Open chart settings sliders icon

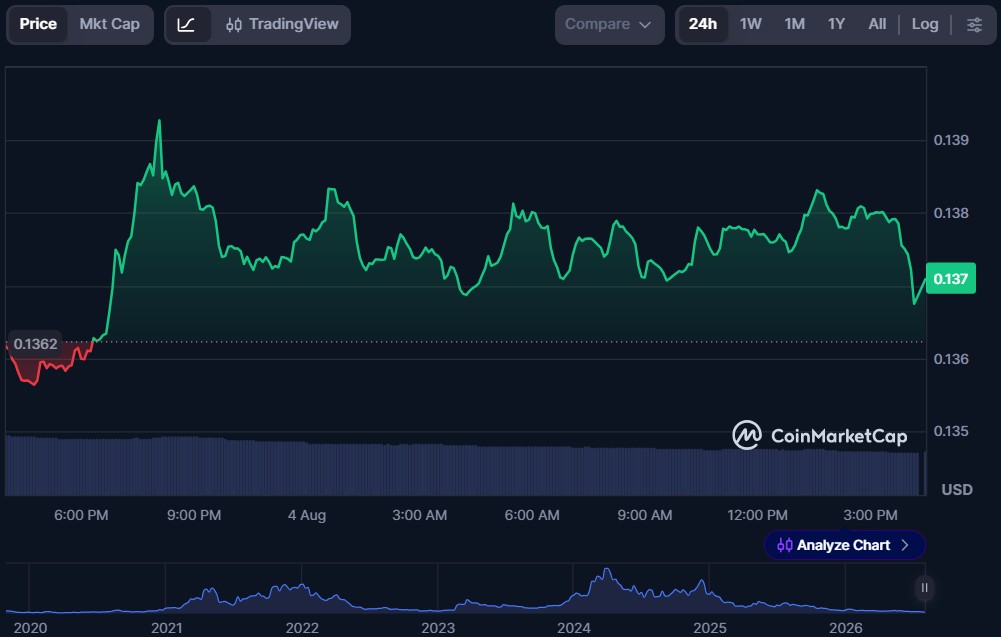[974, 25]
